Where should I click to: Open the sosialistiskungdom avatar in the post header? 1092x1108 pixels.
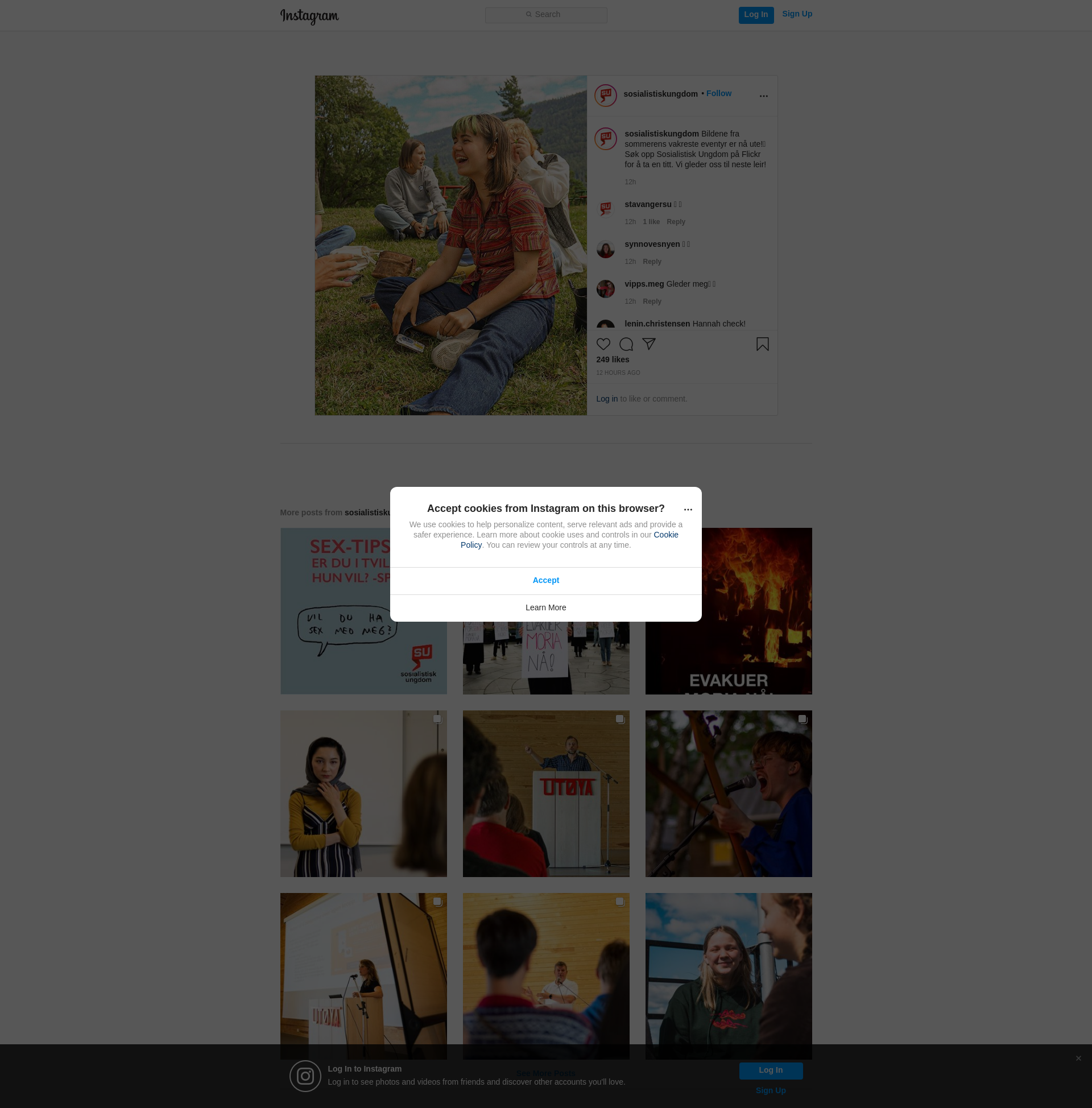[x=605, y=96]
